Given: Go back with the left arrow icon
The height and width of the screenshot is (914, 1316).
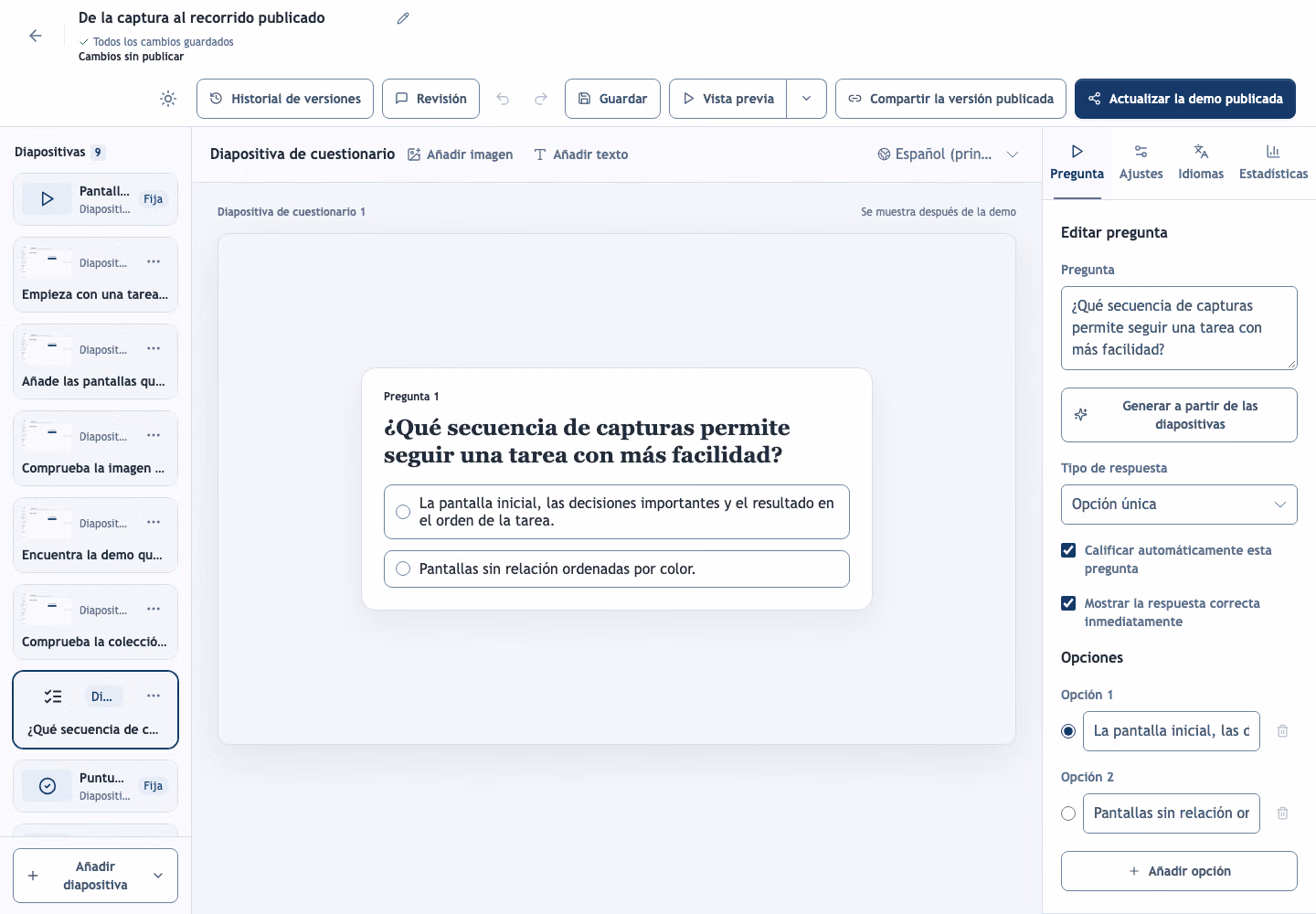Looking at the screenshot, I should [36, 36].
